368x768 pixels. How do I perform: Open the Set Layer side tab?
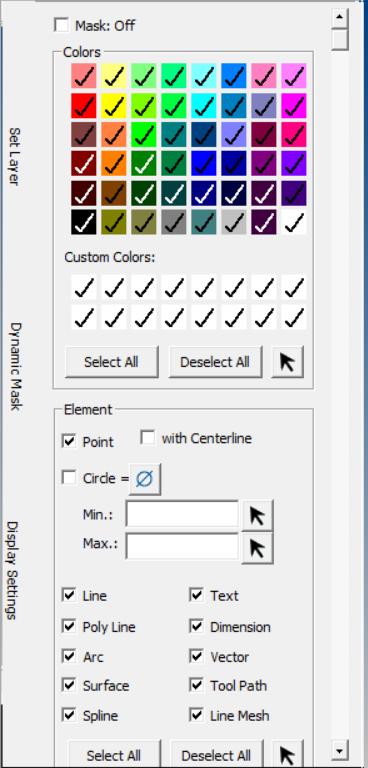pyautogui.click(x=15, y=156)
